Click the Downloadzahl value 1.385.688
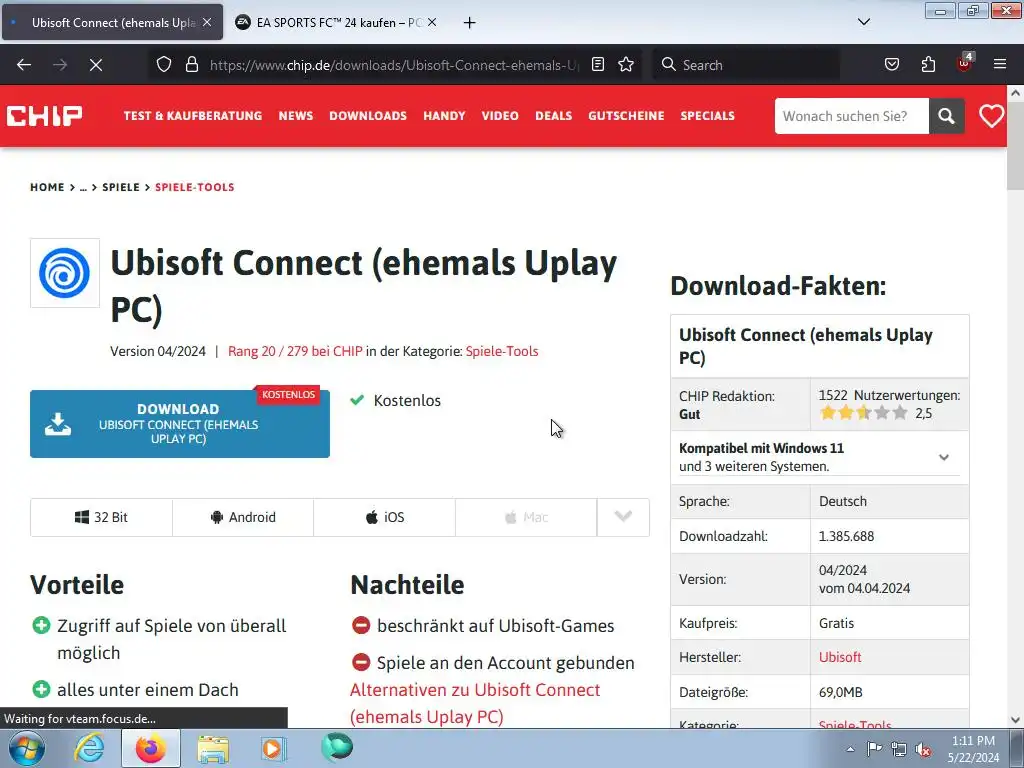This screenshot has height=768, width=1024. [846, 536]
